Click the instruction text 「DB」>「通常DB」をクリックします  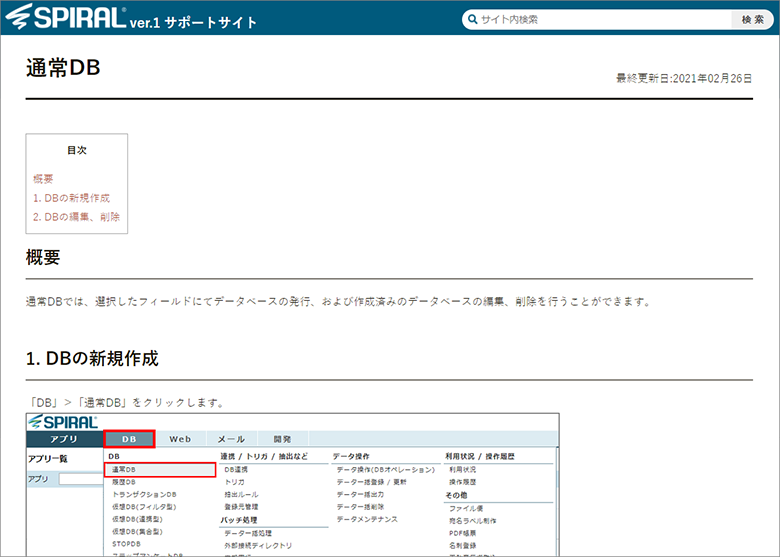coord(126,403)
